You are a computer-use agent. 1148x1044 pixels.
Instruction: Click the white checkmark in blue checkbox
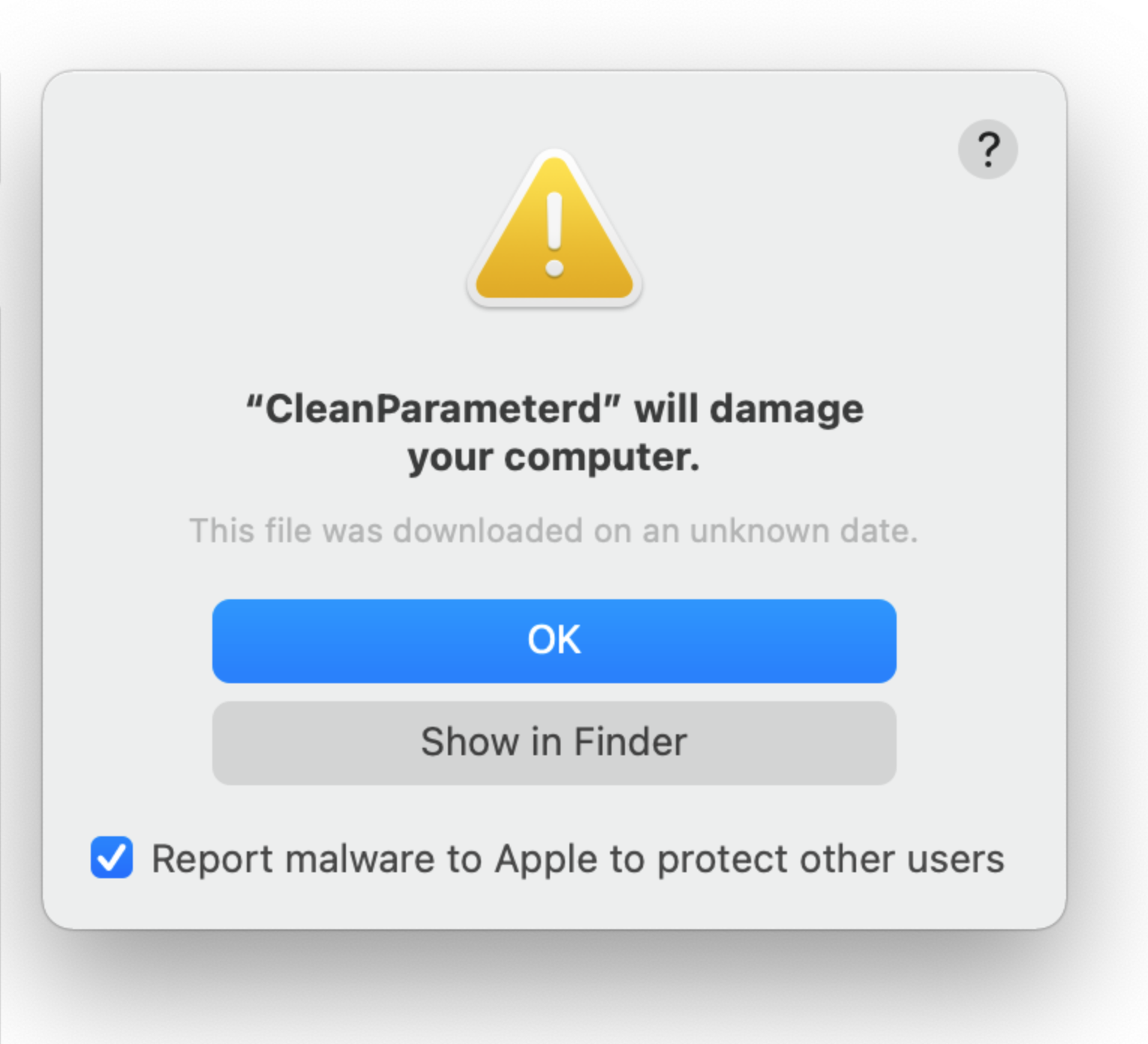click(112, 857)
